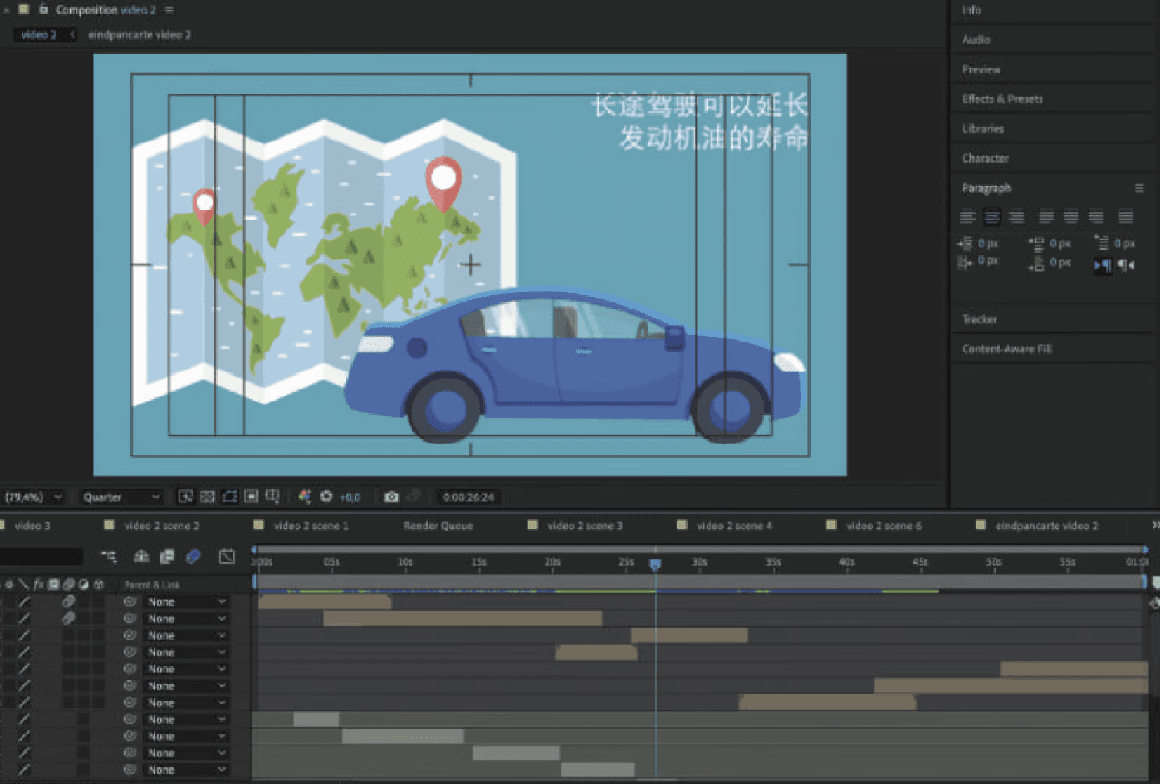Switch to eindpancarte video 2 timeline tab
Image resolution: width=1160 pixels, height=784 pixels.
pyautogui.click(x=1047, y=525)
